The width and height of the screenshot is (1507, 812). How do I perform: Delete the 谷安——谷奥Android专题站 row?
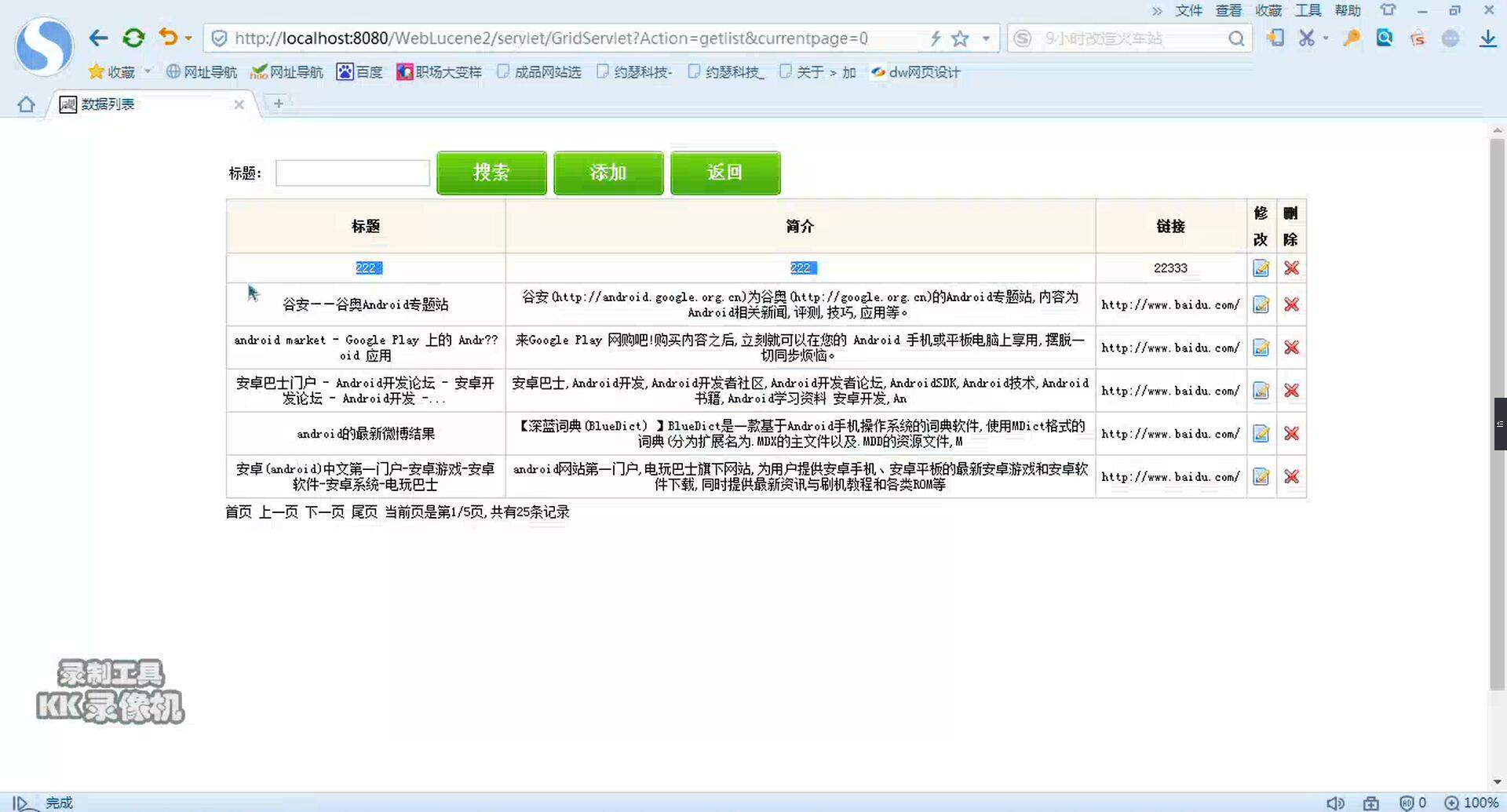1291,304
